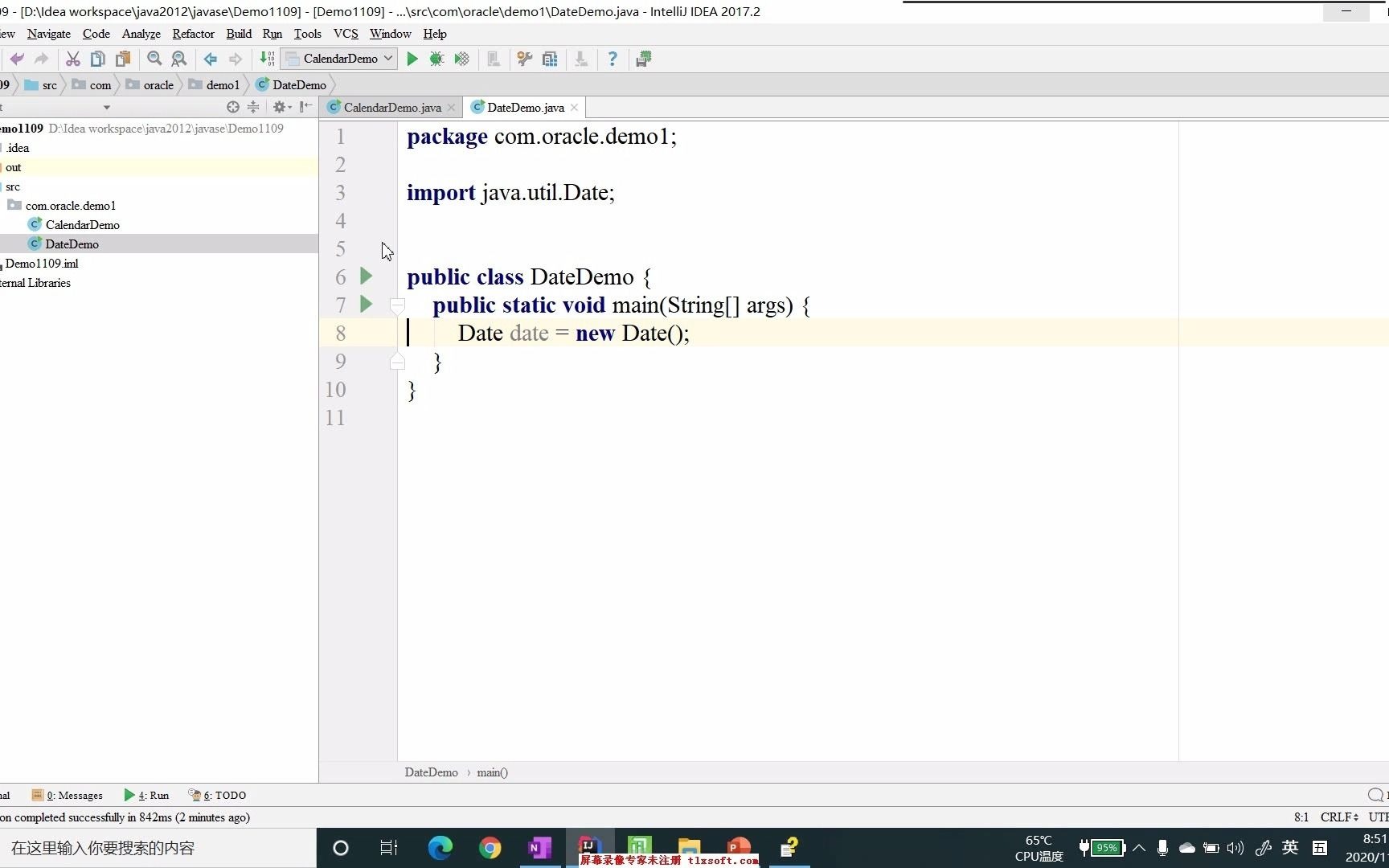The width and height of the screenshot is (1389, 868).
Task: Click Windows taskbar search box
Action: pyautogui.click(x=158, y=848)
